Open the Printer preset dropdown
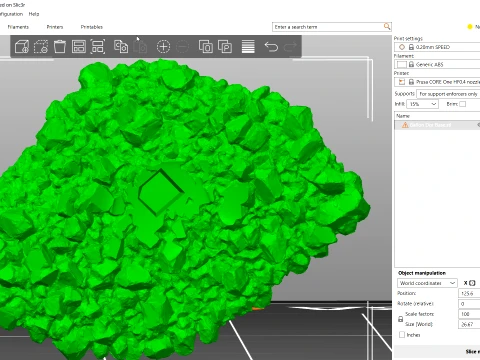 tap(437, 82)
